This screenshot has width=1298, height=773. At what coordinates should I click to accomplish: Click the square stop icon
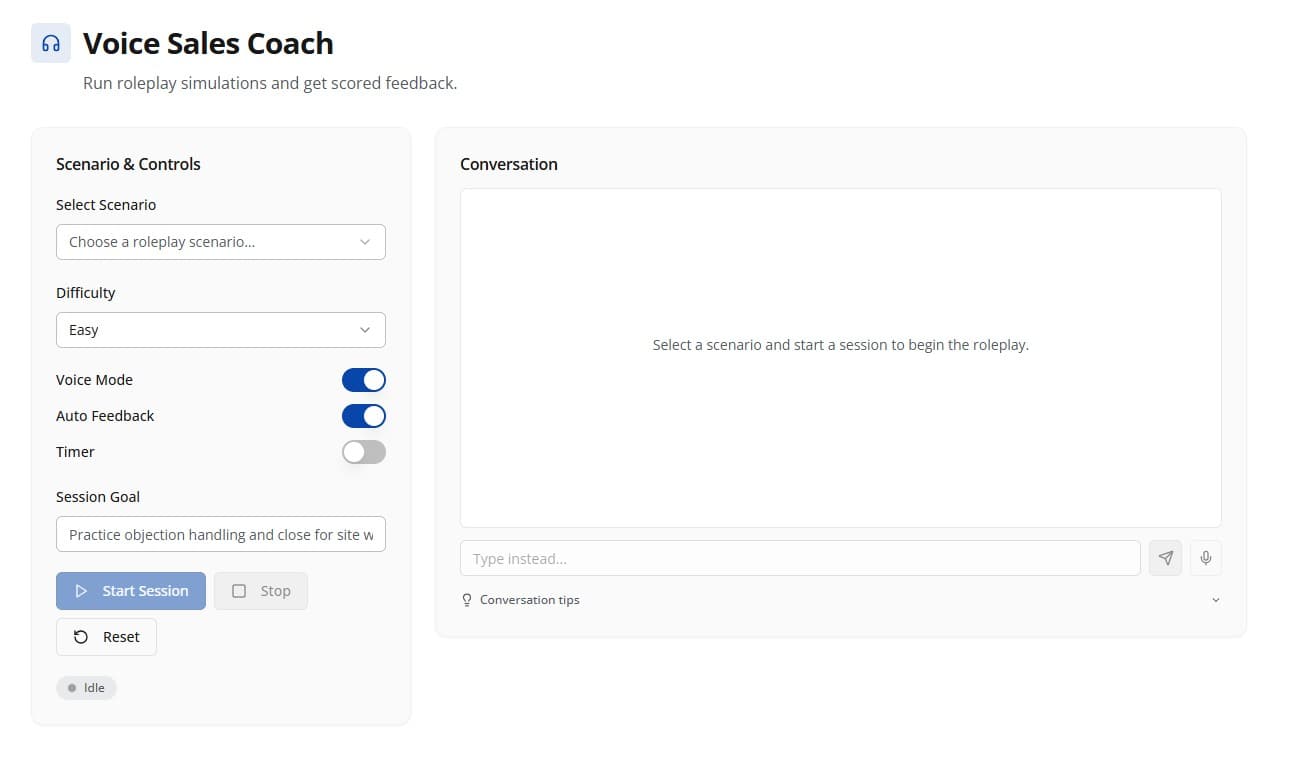coord(237,591)
